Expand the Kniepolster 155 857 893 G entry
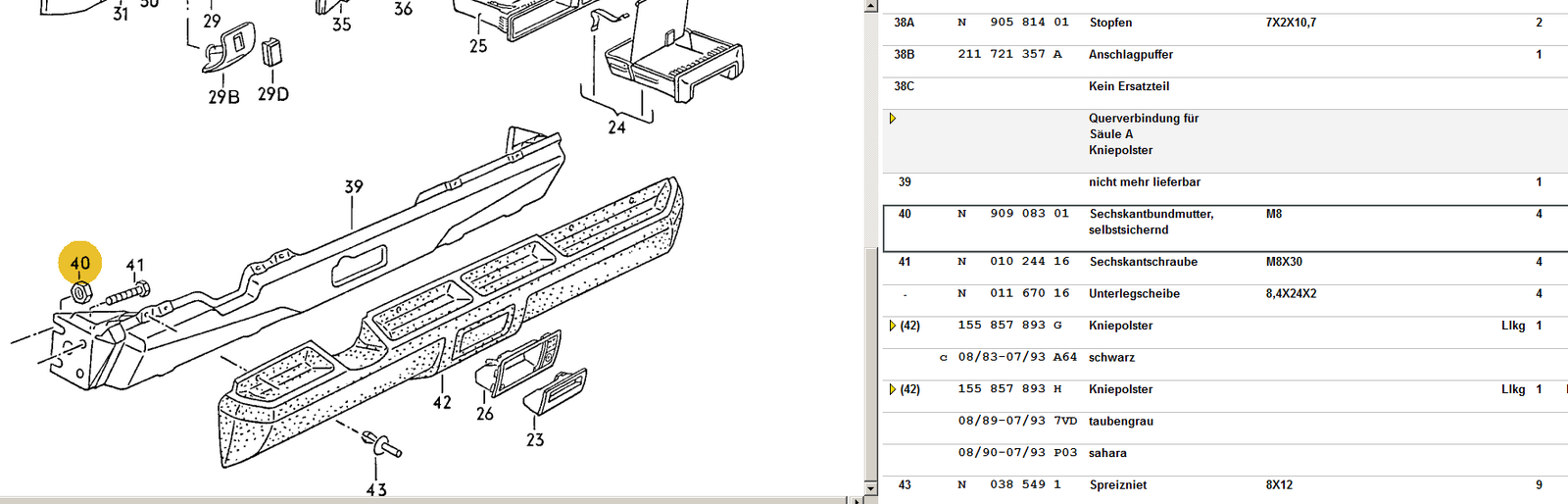 (x=893, y=326)
